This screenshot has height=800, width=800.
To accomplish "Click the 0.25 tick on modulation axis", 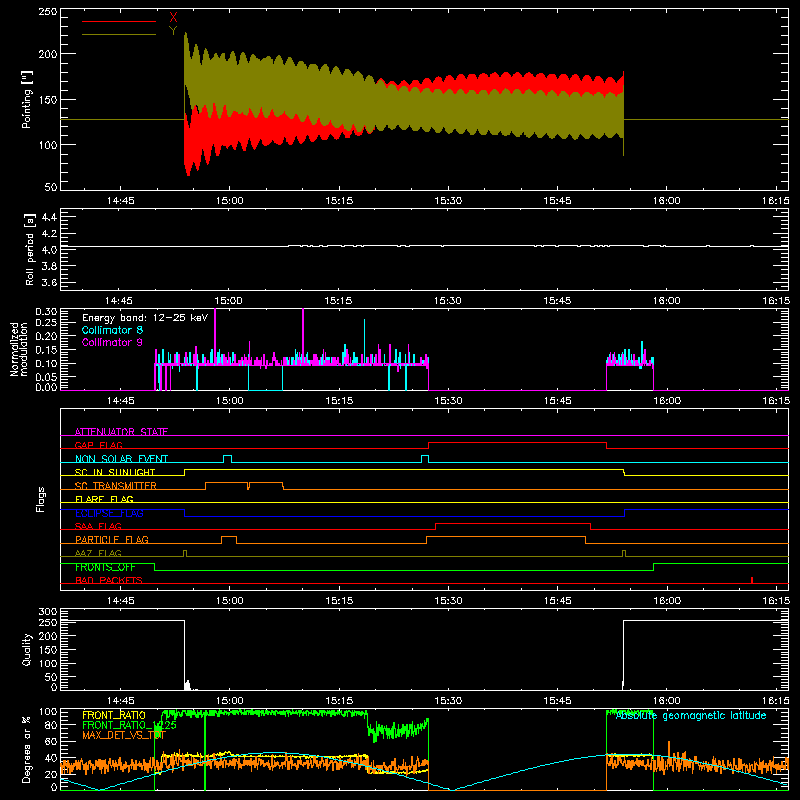I will tap(45, 322).
